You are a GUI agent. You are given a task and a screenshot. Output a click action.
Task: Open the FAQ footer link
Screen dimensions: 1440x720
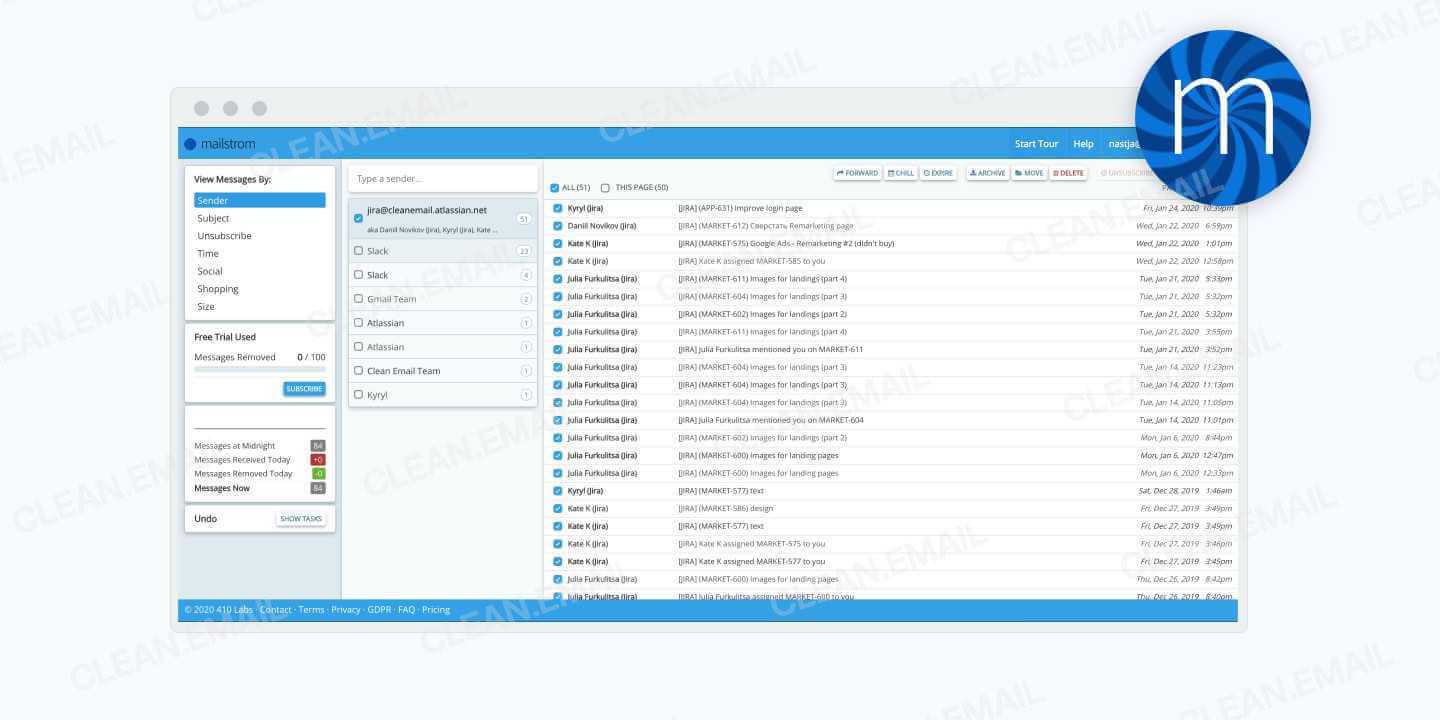tap(406, 610)
